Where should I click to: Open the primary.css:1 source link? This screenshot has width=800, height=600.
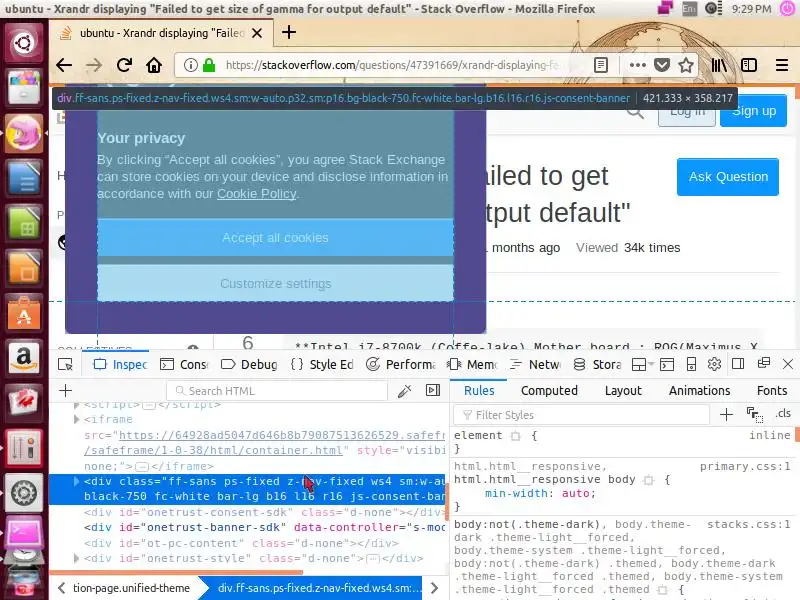(x=744, y=467)
